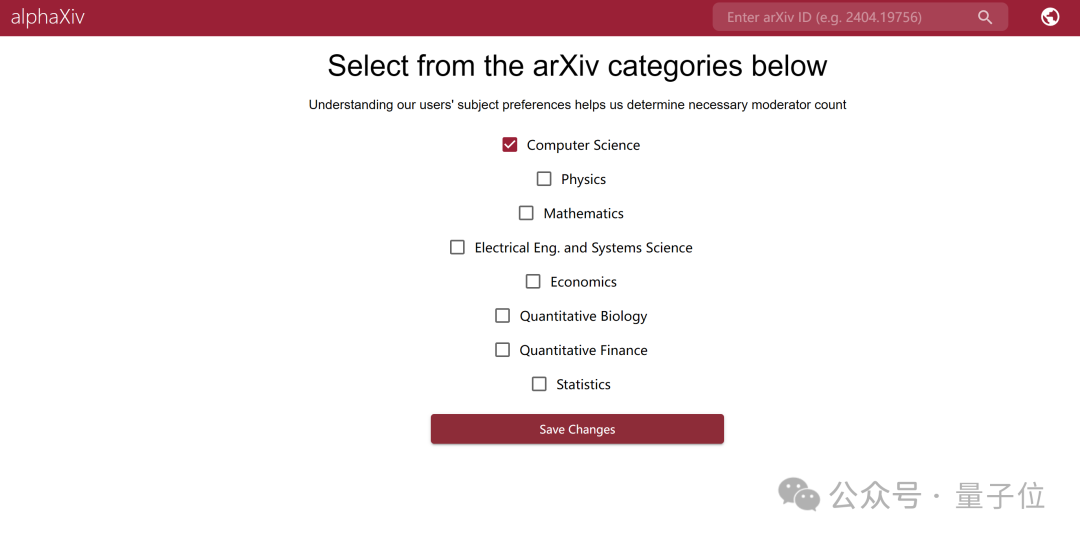Click the search magnifier icon
This screenshot has width=1080, height=539.
pyautogui.click(x=985, y=17)
